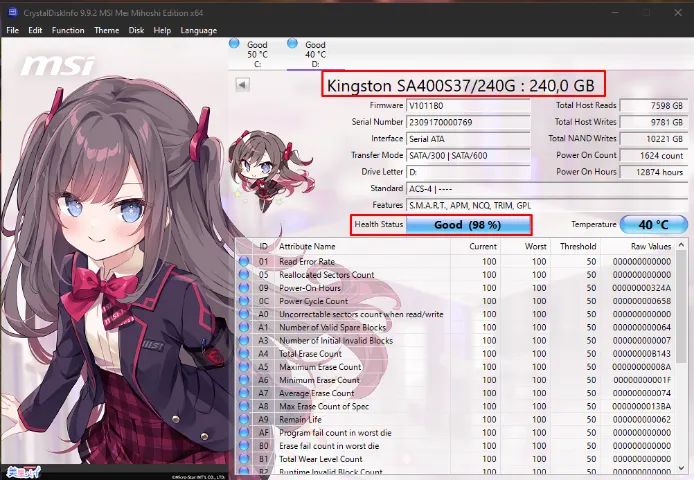
Task: Click the CrystalDiskInfo title bar app icon
Action: coord(12,12)
